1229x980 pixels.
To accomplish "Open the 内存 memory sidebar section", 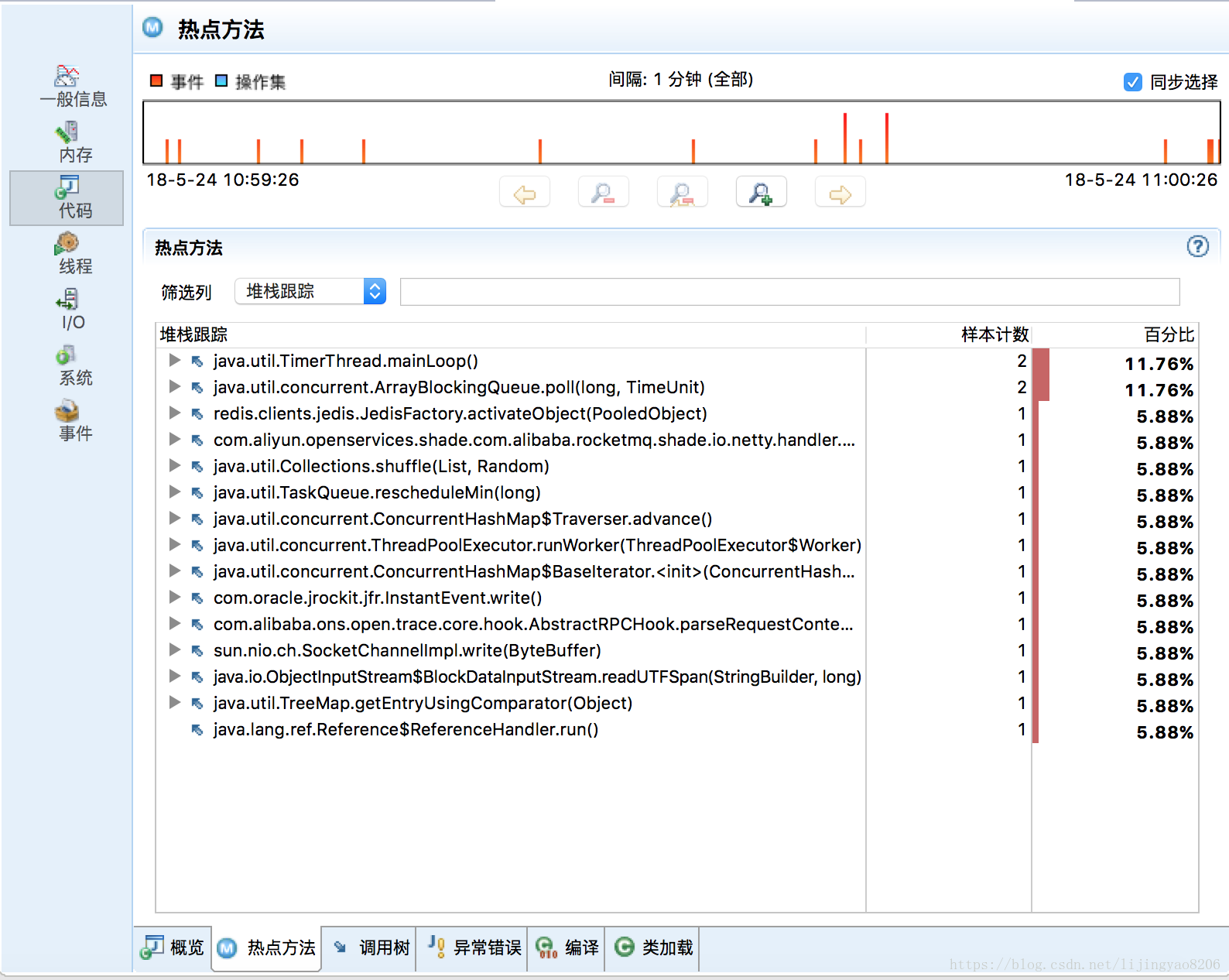I will coord(74,142).
